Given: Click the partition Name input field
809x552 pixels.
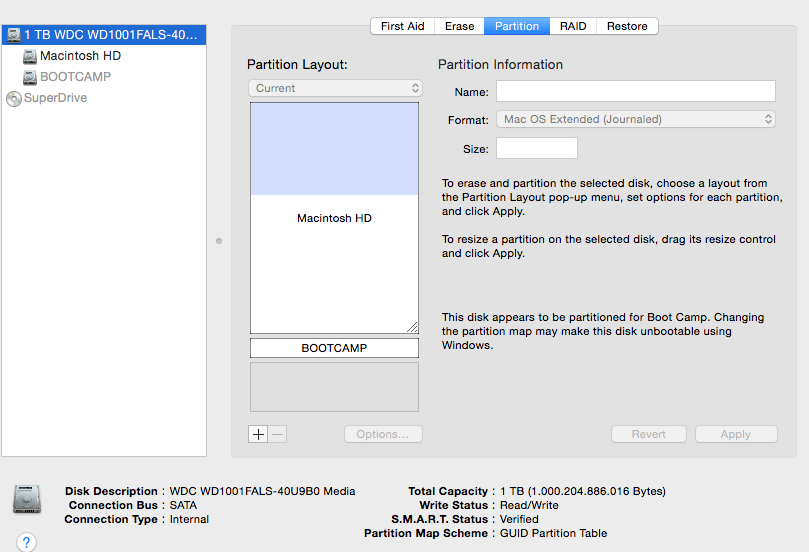Looking at the screenshot, I should 636,91.
